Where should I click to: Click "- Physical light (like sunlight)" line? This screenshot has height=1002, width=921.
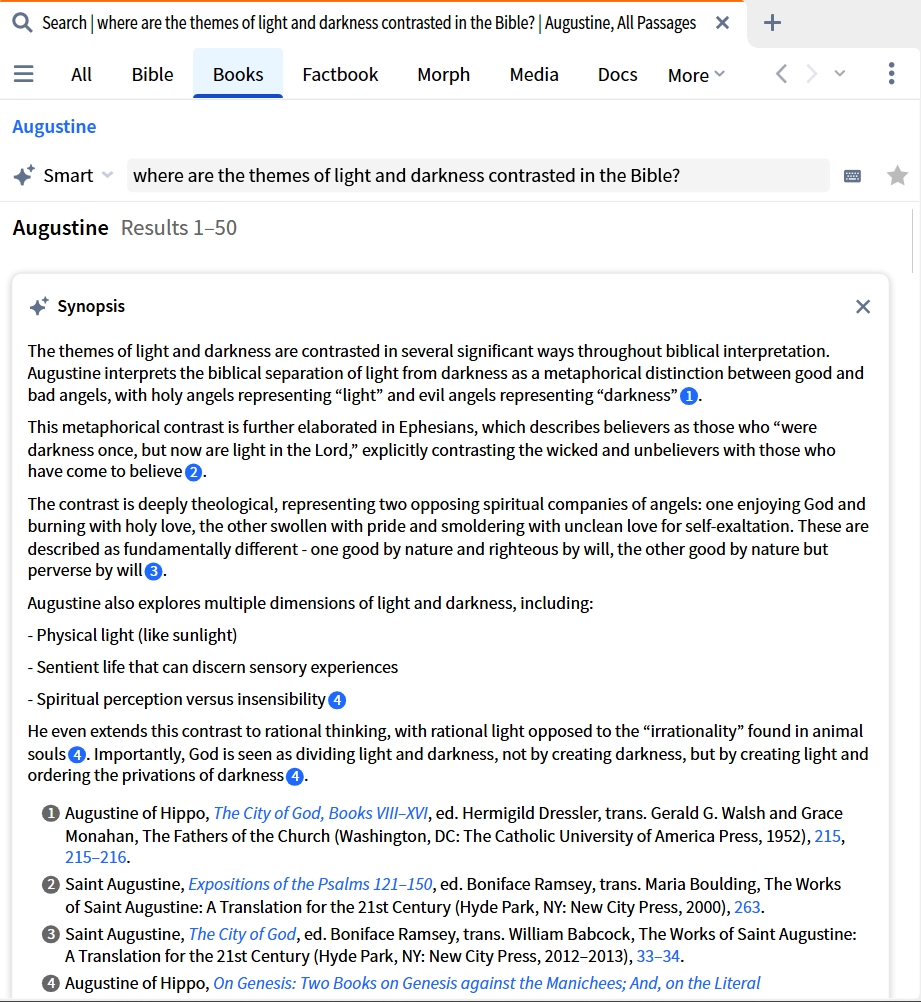[132, 635]
